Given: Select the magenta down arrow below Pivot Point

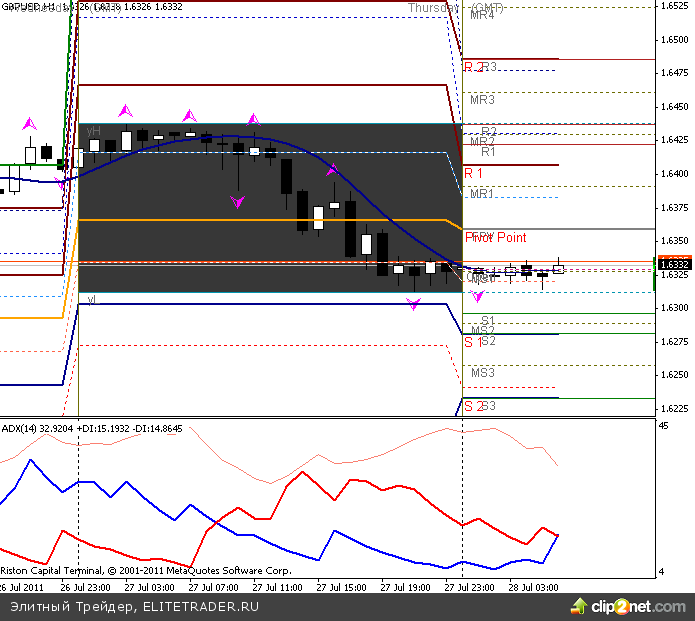Looking at the screenshot, I should coord(477,297).
